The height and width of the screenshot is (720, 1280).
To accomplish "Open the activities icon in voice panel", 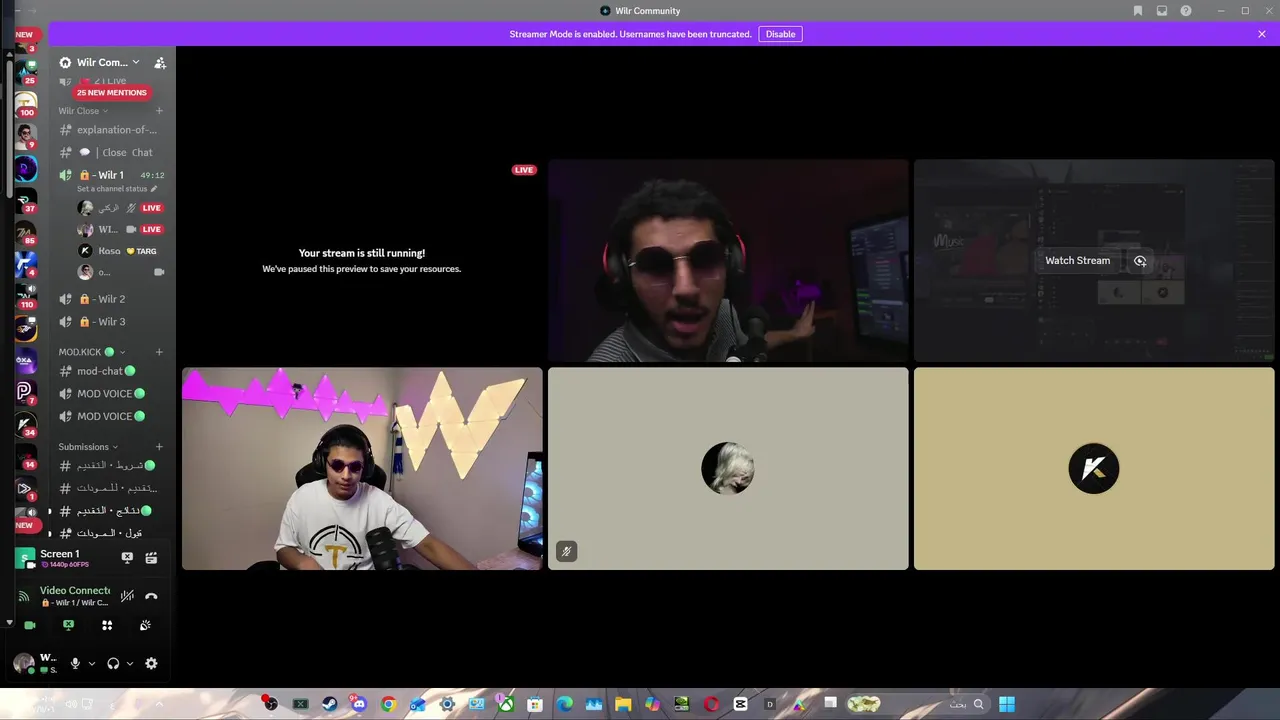I will click(107, 625).
